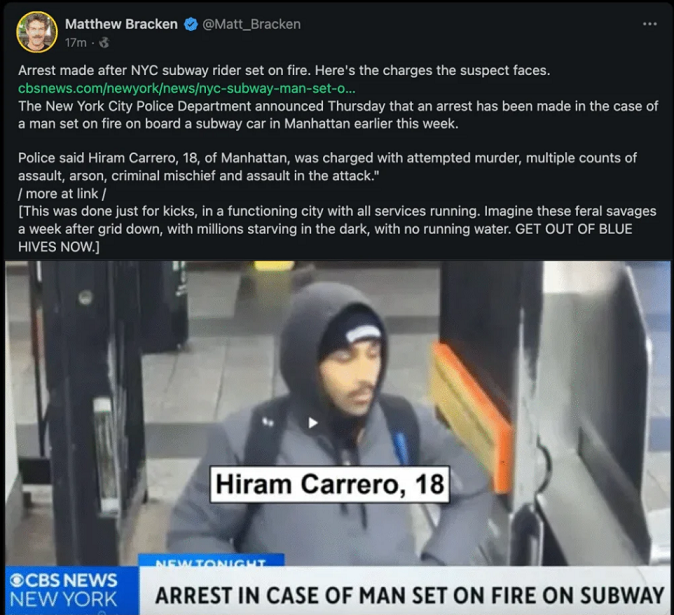Open Matthew Bracken's profile avatar
This screenshot has height=615, width=674.
coord(37,32)
